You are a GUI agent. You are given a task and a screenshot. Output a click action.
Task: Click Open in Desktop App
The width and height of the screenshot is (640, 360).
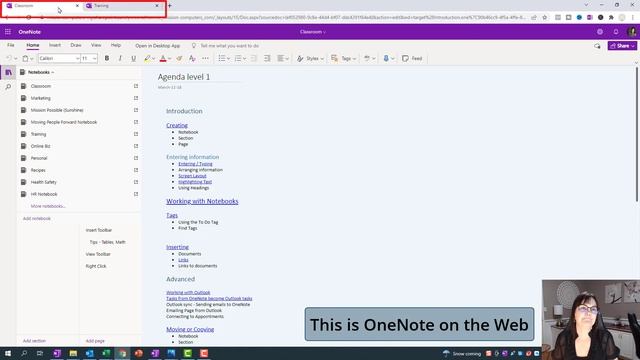point(158,46)
